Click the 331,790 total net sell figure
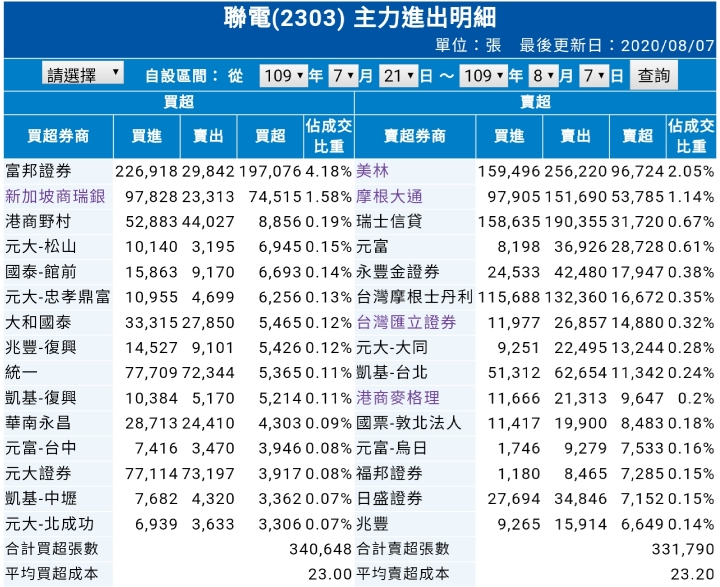 point(683,549)
